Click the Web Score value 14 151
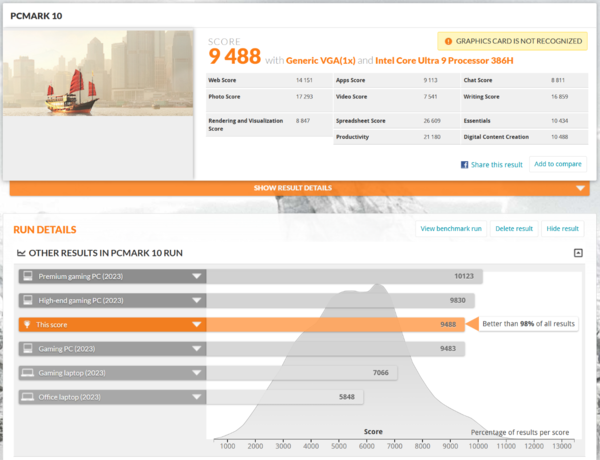The image size is (600, 460). (x=304, y=80)
